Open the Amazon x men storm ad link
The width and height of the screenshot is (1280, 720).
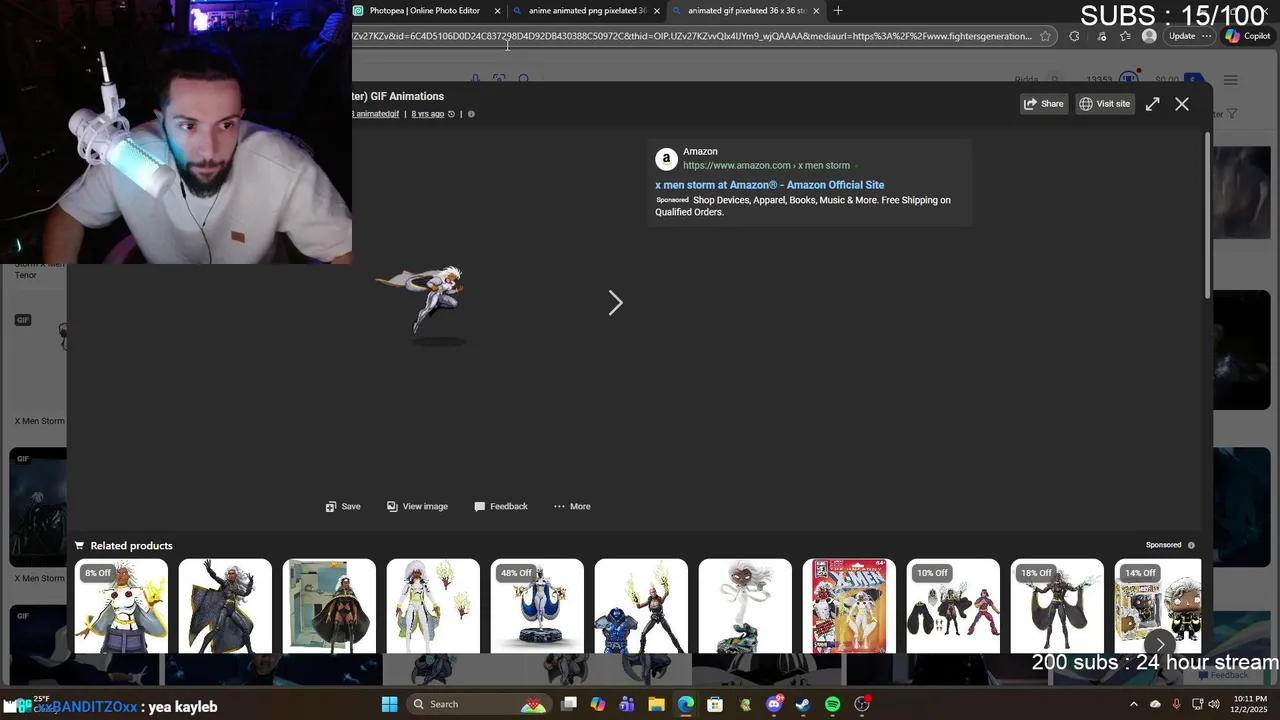[x=769, y=185]
